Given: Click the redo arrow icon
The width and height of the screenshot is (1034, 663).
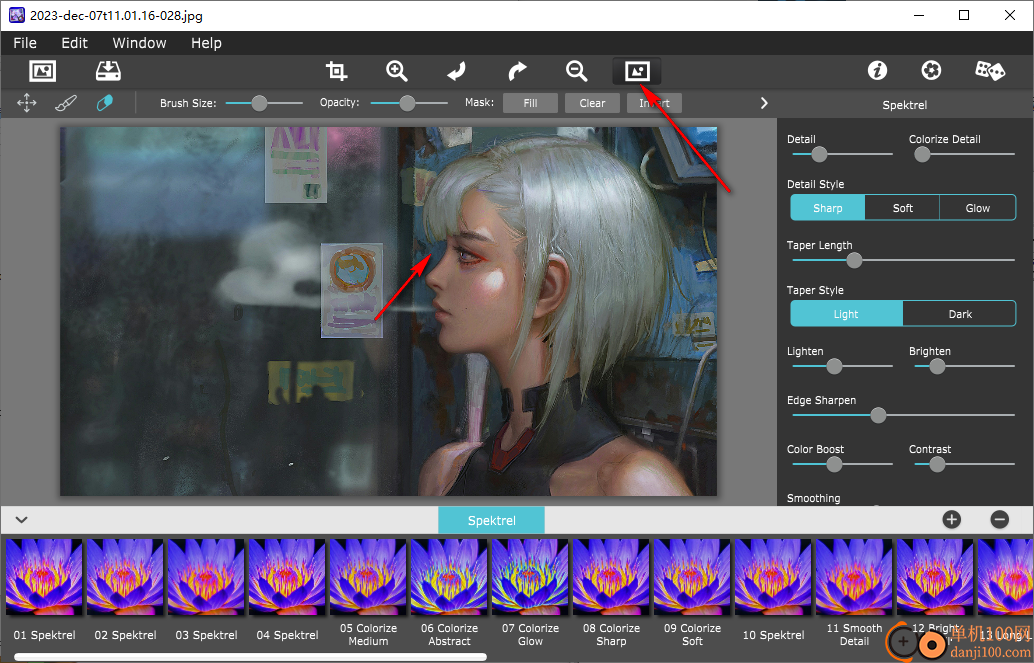Looking at the screenshot, I should [x=518, y=71].
